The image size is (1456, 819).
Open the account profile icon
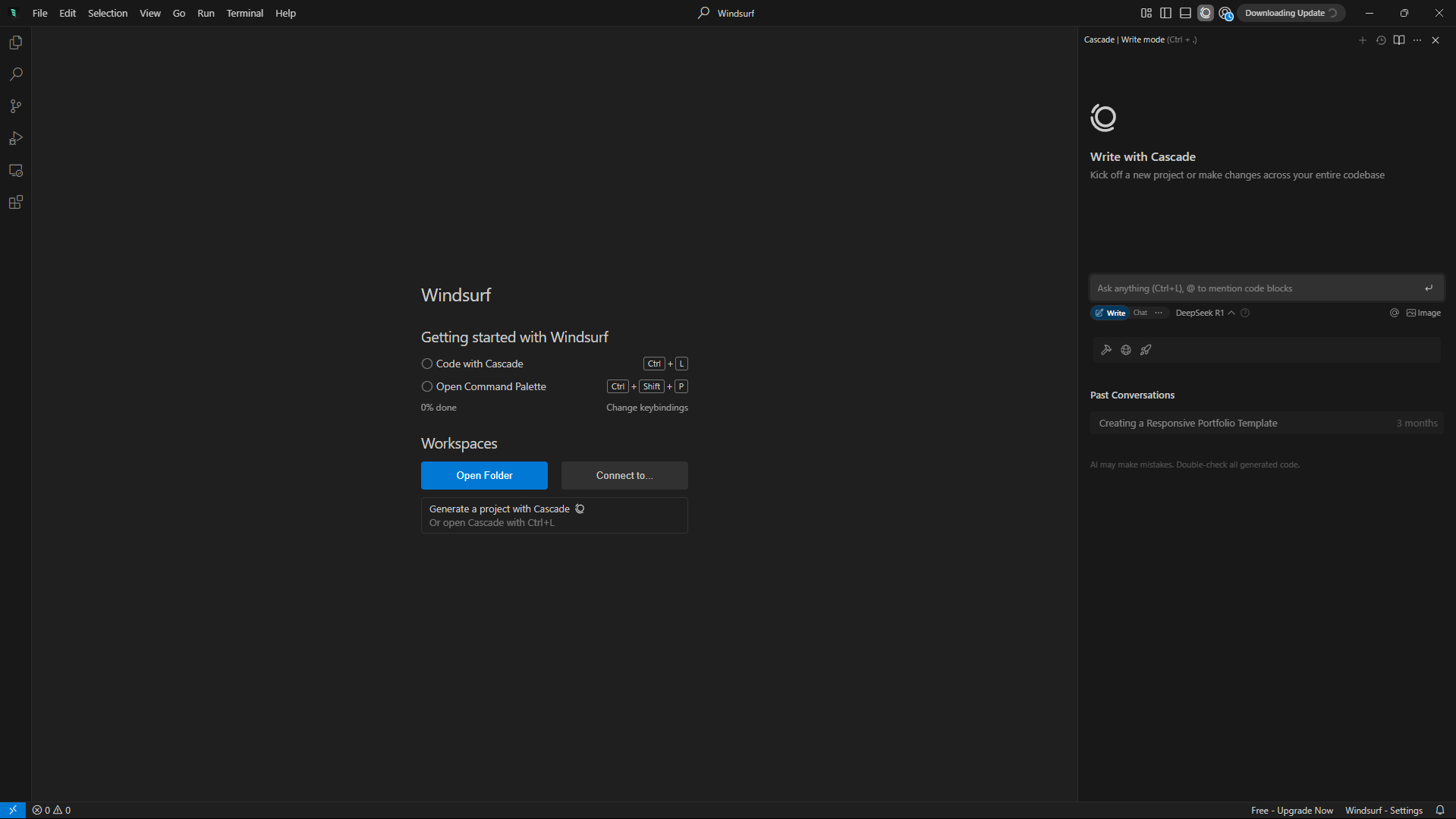pyautogui.click(x=1225, y=13)
